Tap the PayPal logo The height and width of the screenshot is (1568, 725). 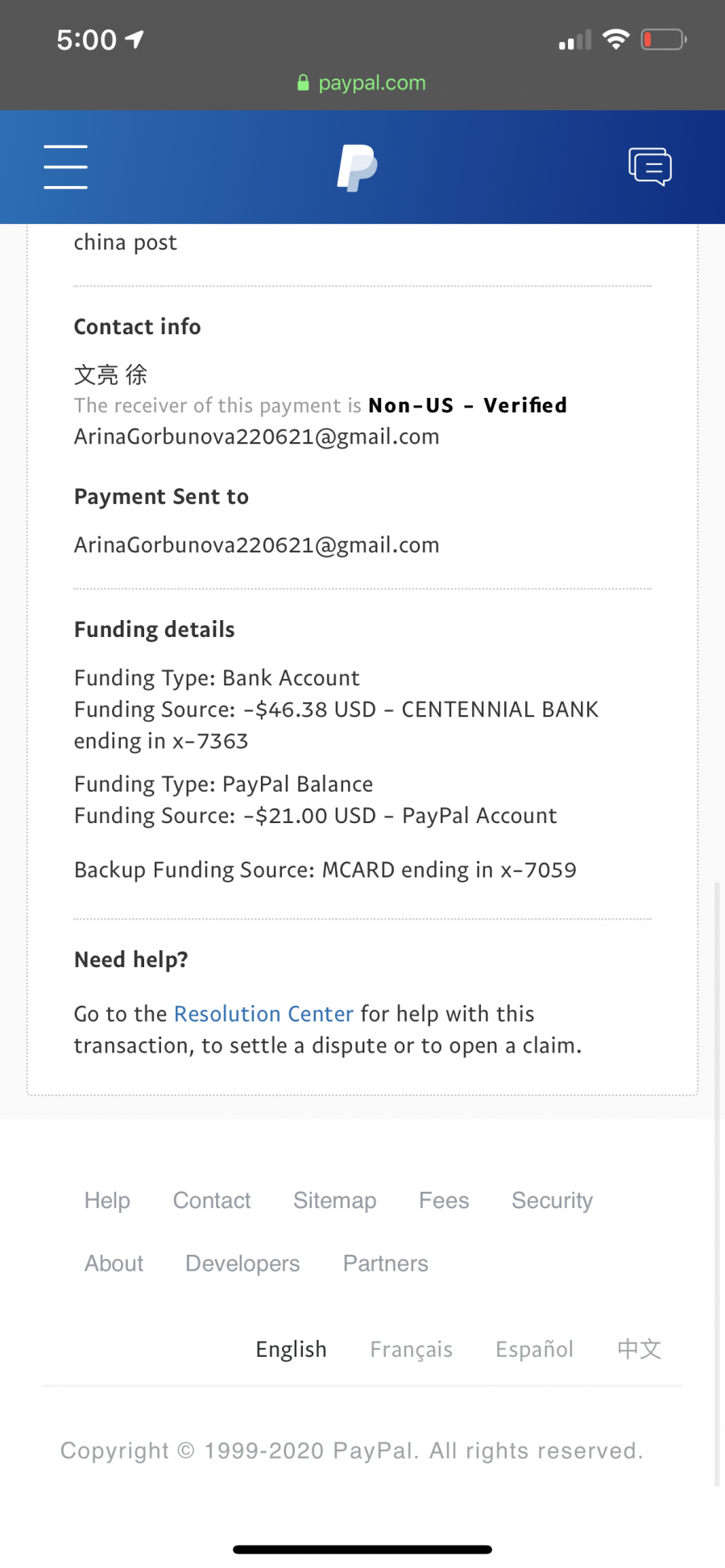point(357,168)
